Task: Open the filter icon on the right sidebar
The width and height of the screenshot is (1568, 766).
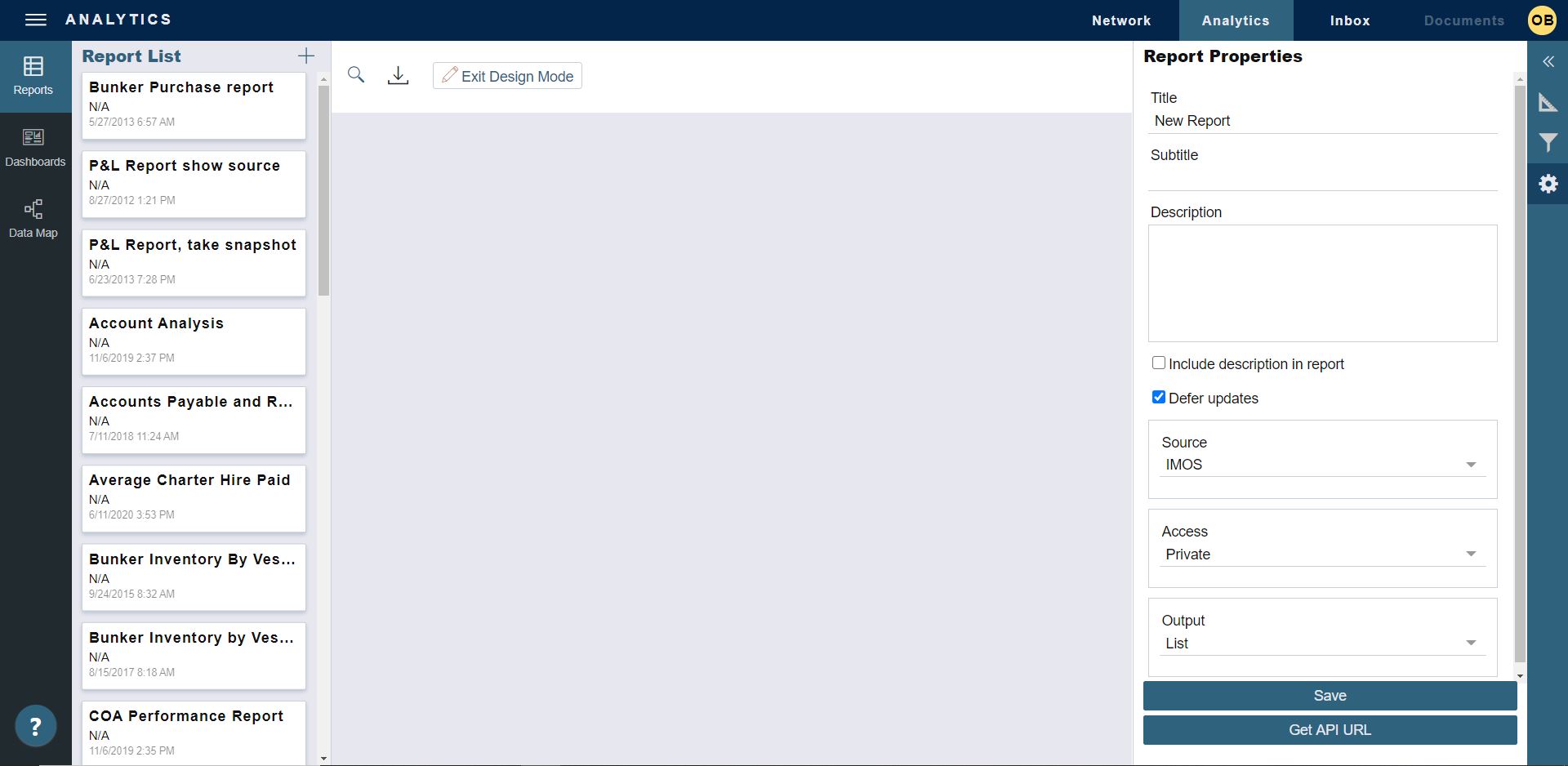Action: 1548,142
